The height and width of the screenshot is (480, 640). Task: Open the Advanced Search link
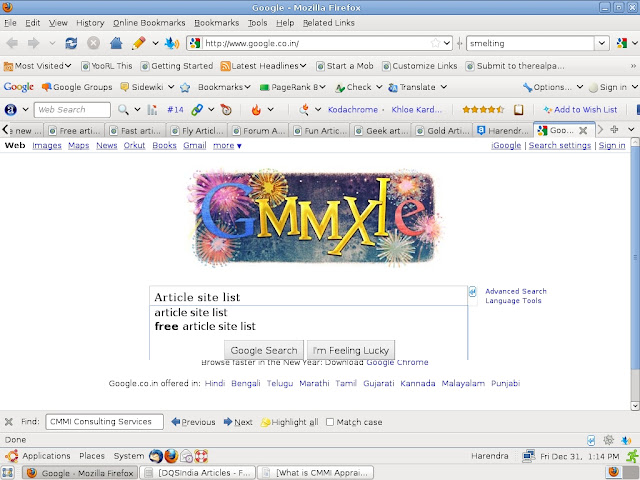tap(516, 291)
